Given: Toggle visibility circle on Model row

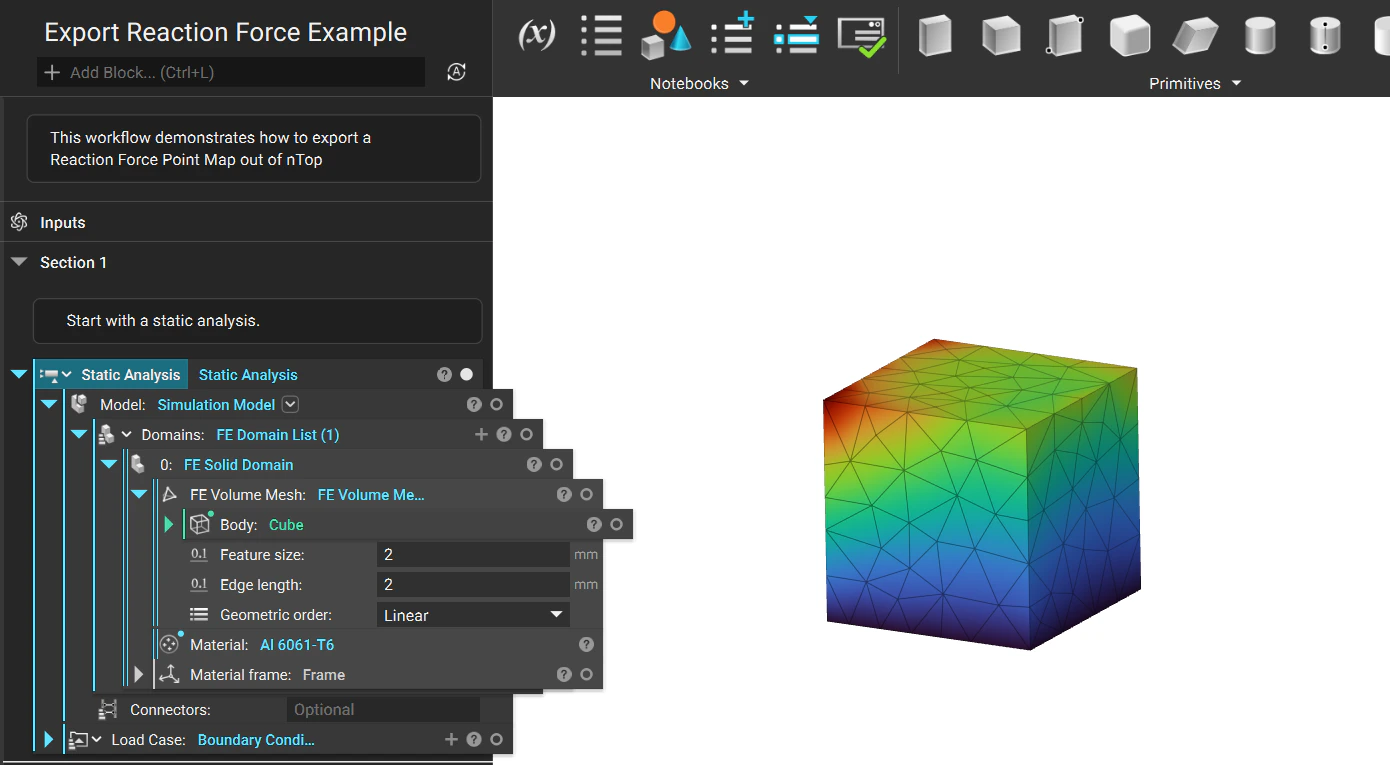Looking at the screenshot, I should tap(496, 405).
